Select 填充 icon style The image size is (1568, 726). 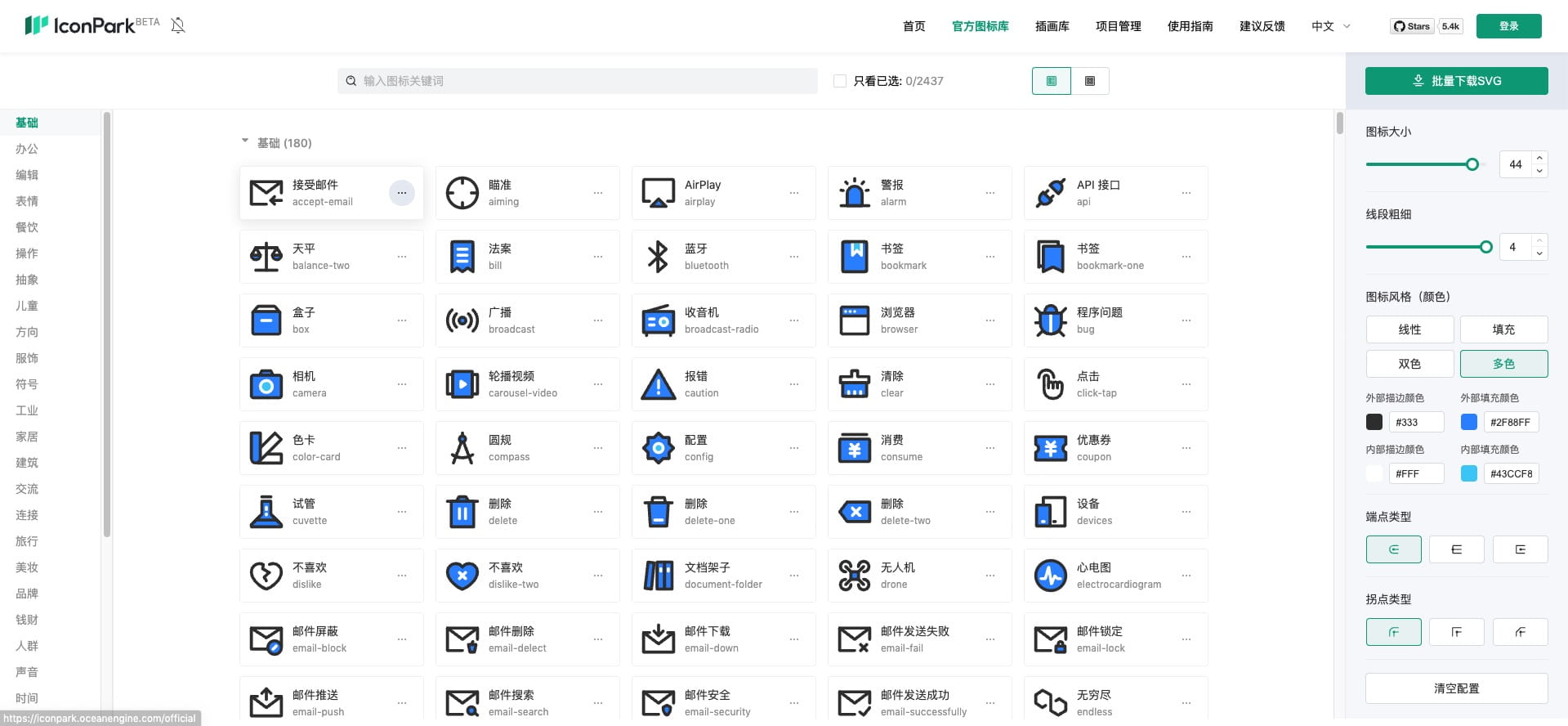pos(1503,329)
